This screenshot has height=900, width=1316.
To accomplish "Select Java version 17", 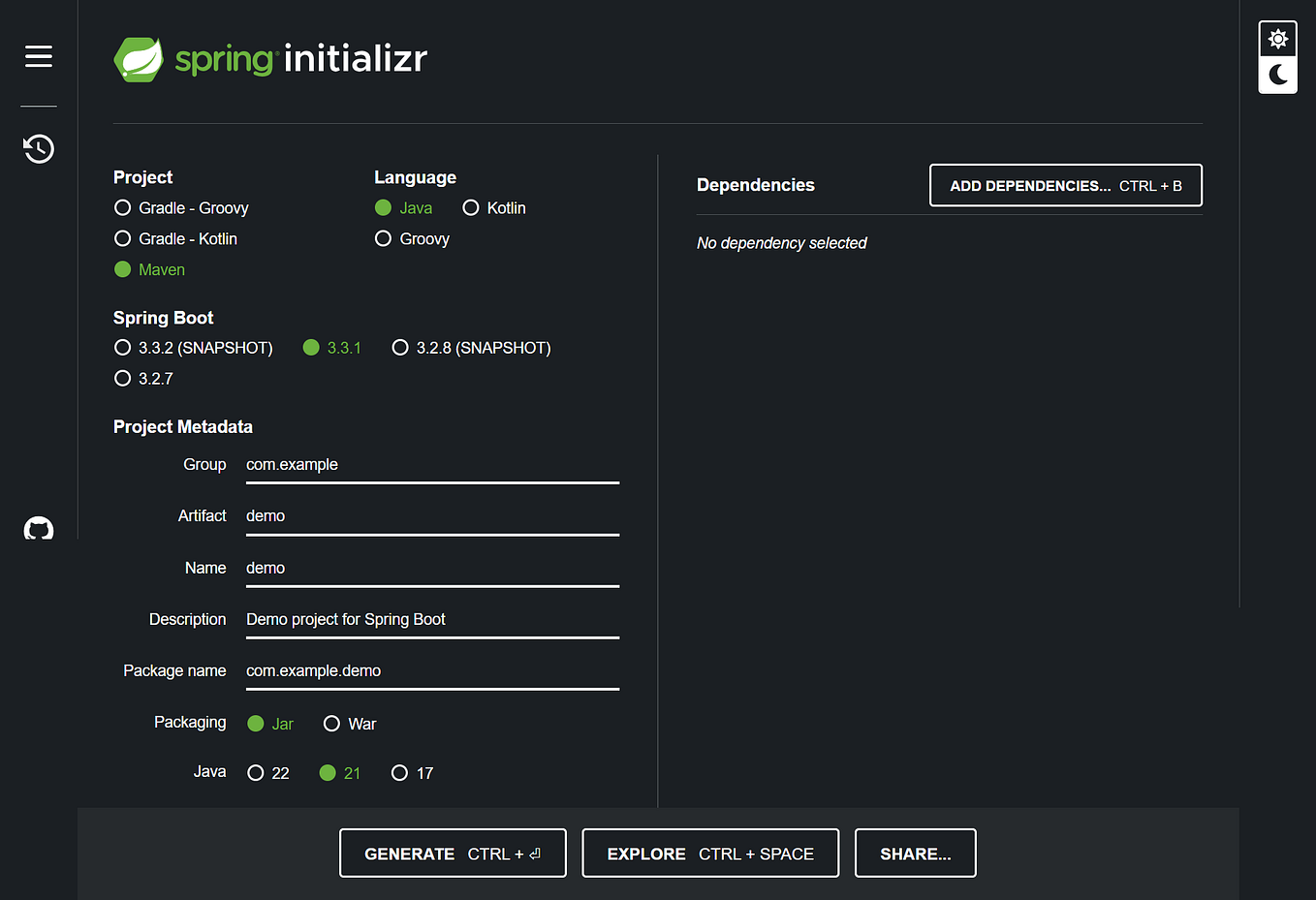I will tap(412, 773).
